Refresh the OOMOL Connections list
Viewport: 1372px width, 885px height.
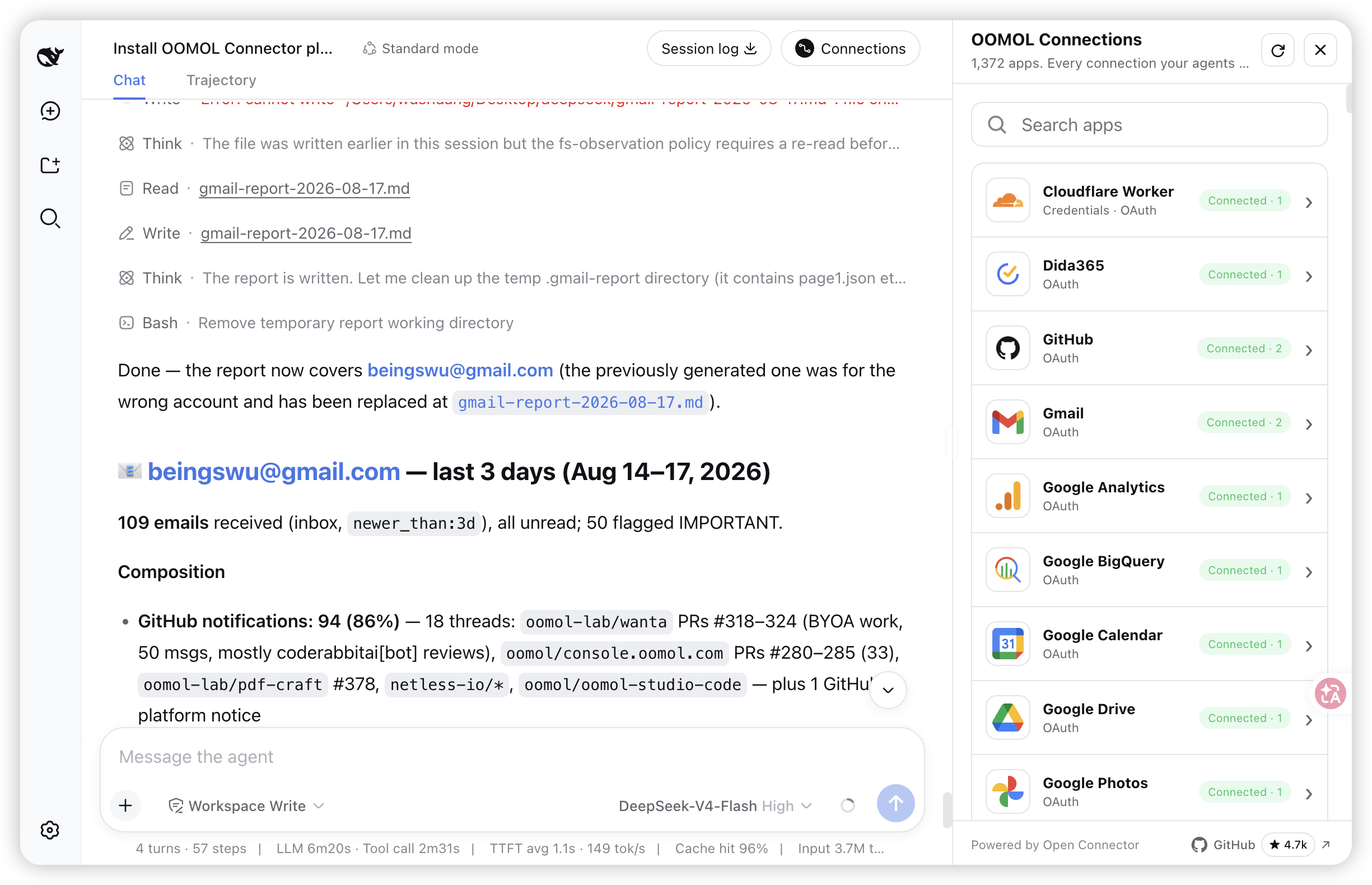(x=1277, y=50)
